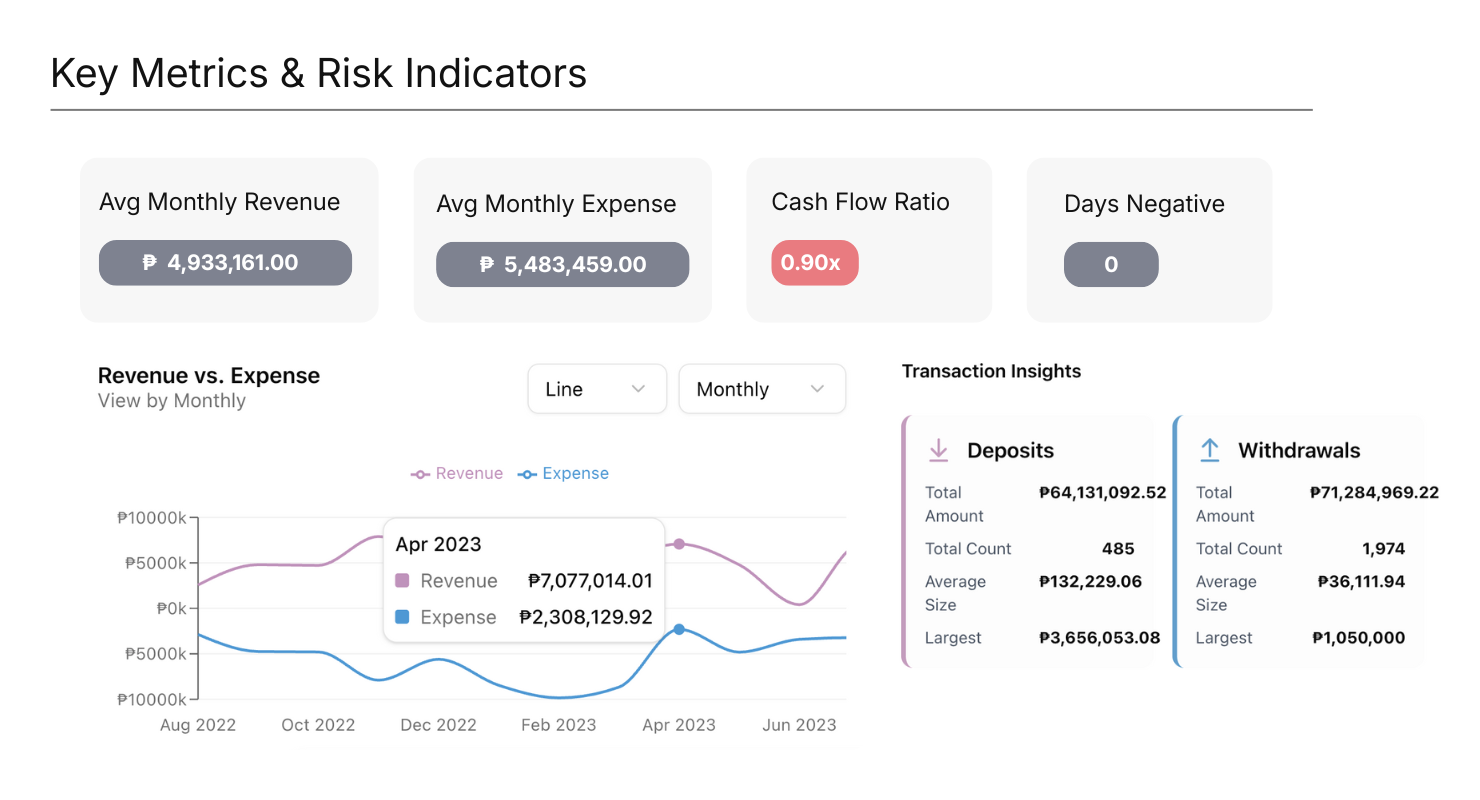
Task: Toggle the Revenue legend marker
Action: (420, 474)
